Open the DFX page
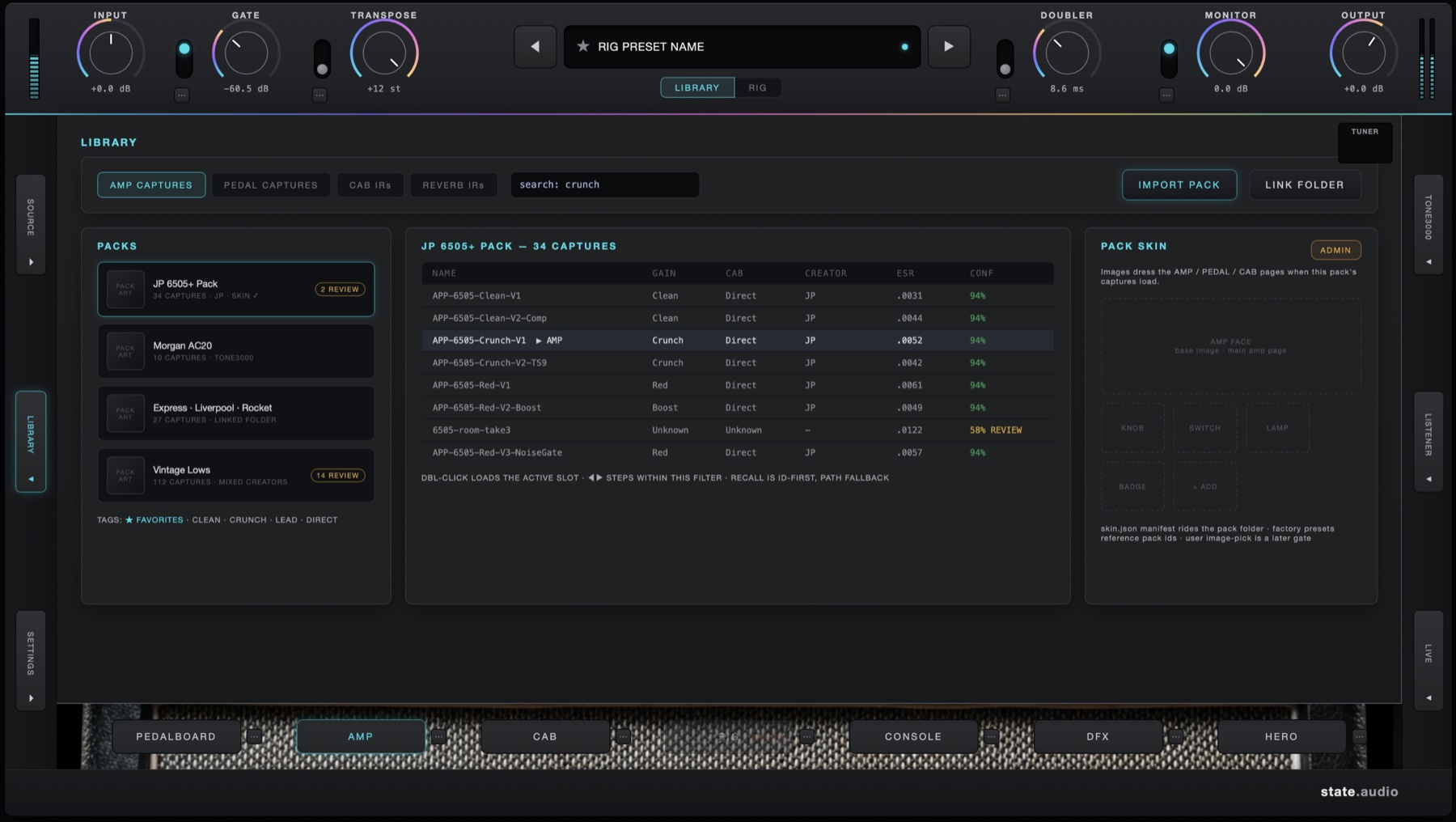Screen dimensions: 1456x822 1098,736
